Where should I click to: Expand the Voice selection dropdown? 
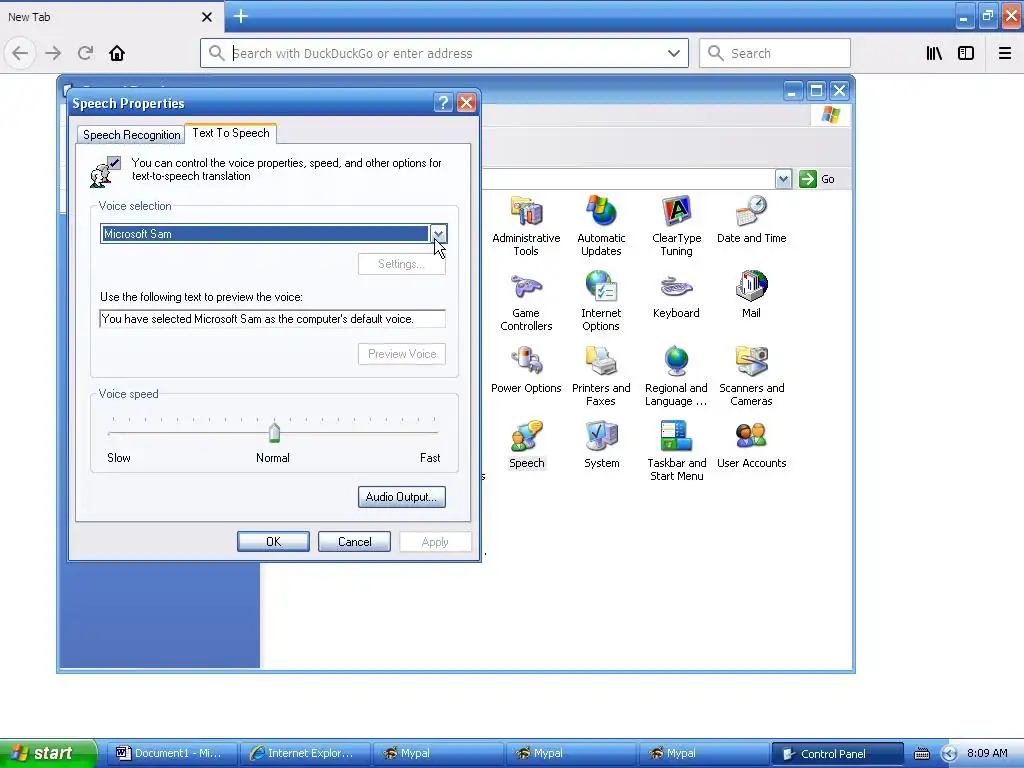pos(439,234)
